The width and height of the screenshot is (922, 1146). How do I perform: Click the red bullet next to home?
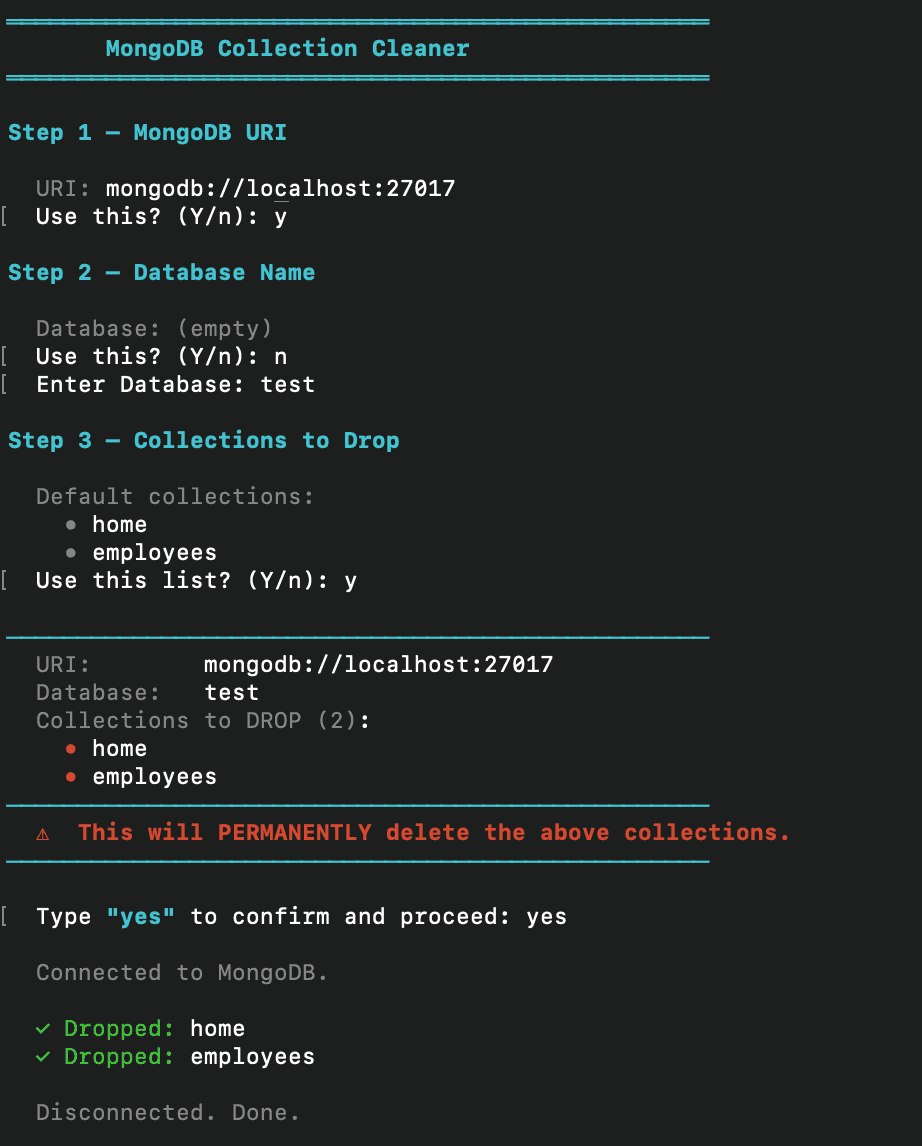71,748
